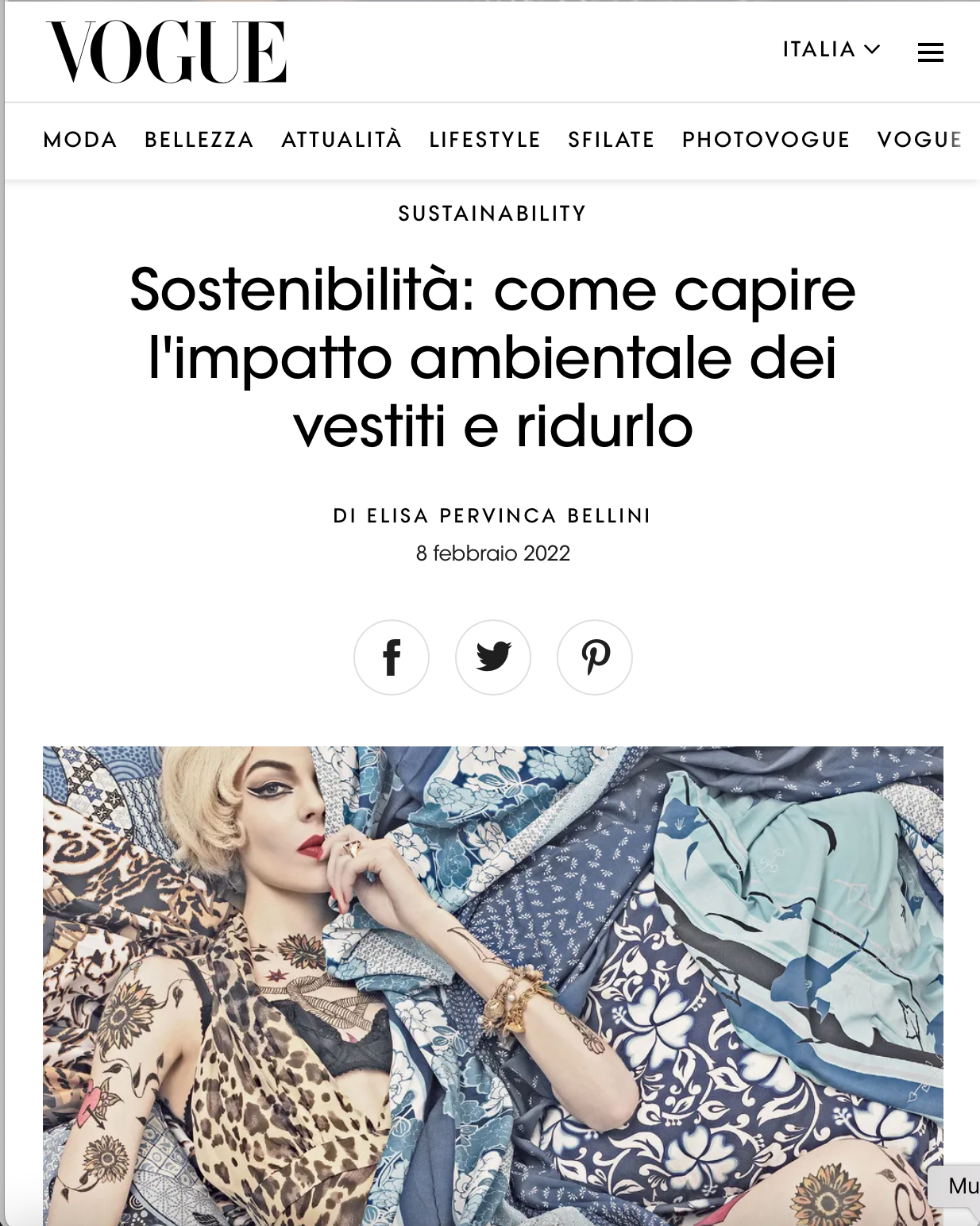
Task: Click the 8 febbraio 2022 date
Action: pyautogui.click(x=492, y=553)
